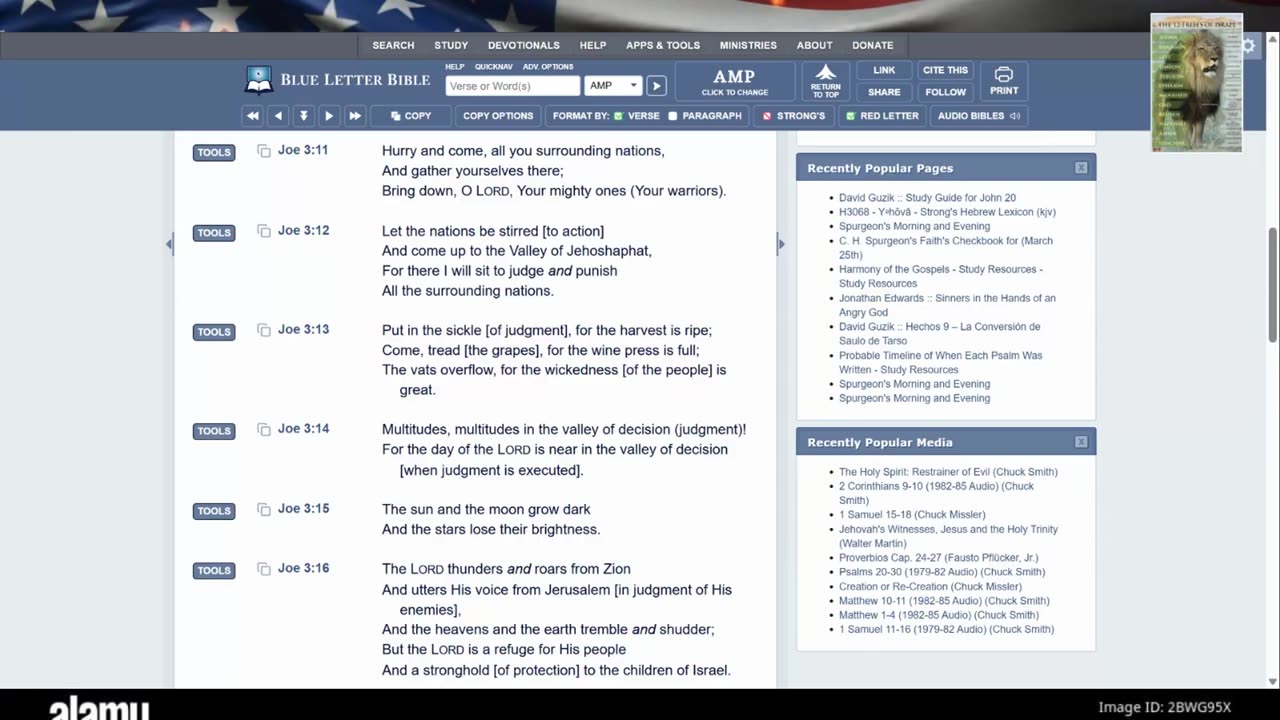Open the lion book cover thumbnail
This screenshot has width=1280, height=720.
(1196, 83)
